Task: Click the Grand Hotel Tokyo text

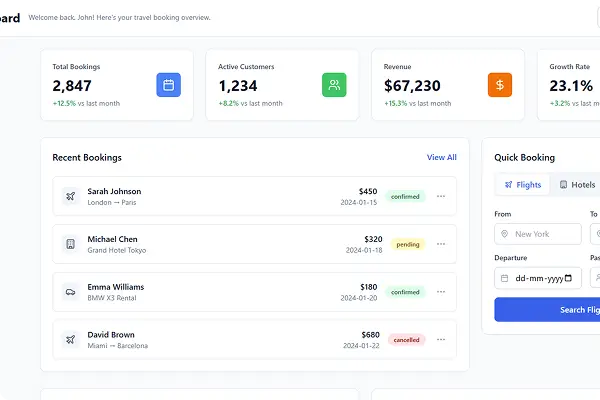Action: 117,250
